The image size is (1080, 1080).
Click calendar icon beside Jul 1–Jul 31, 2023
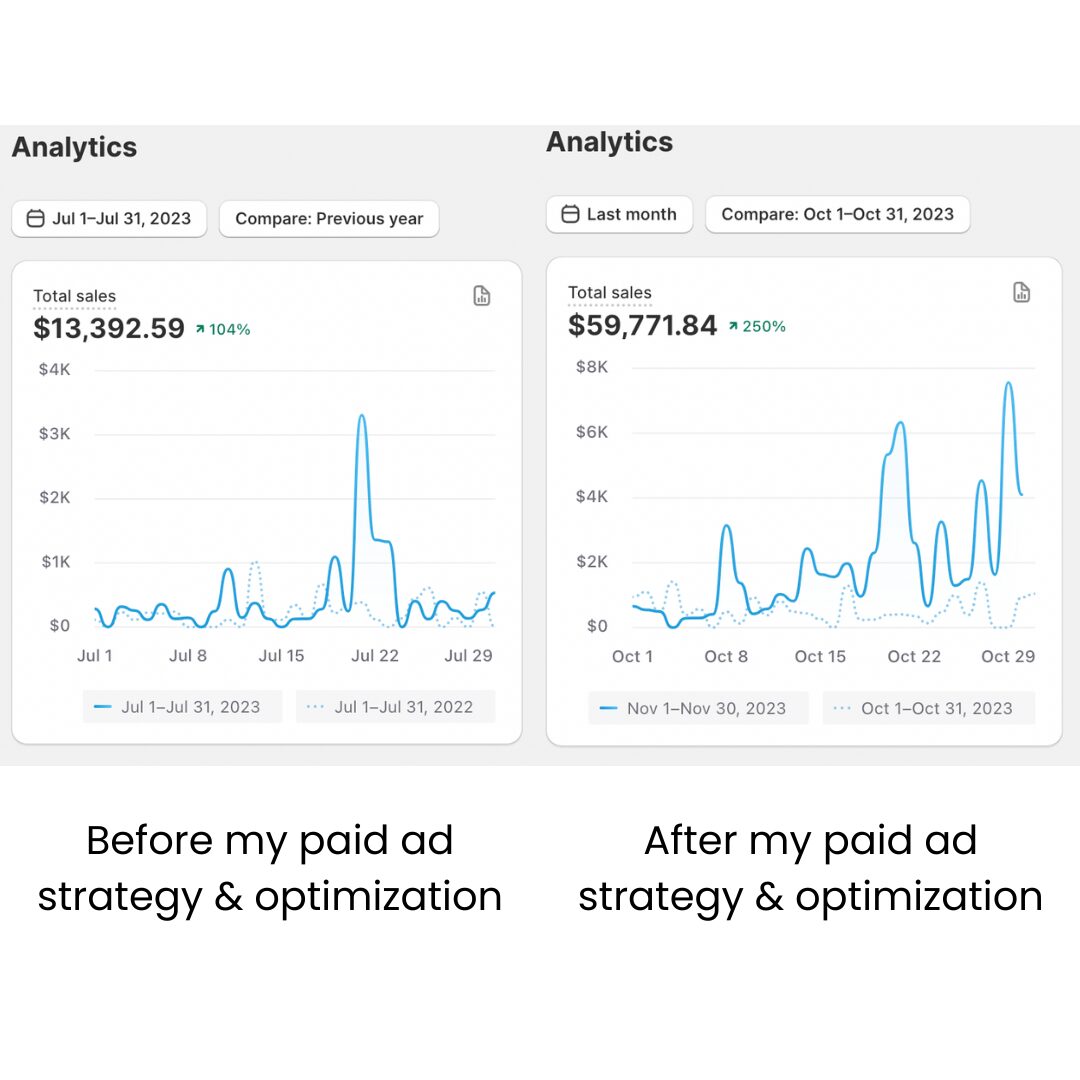point(35,218)
